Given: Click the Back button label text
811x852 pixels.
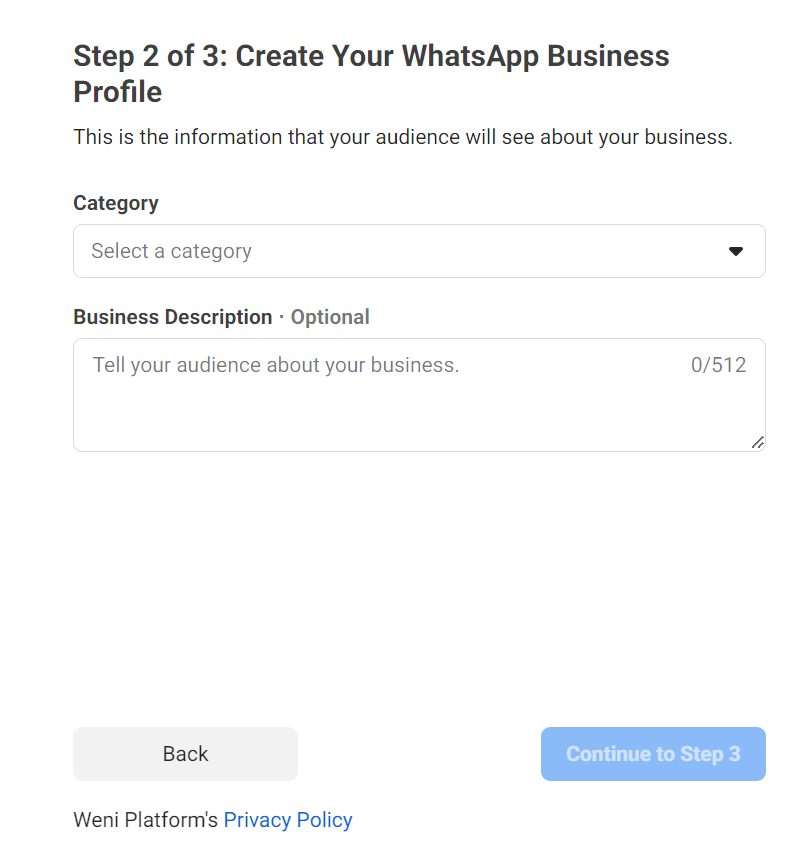Looking at the screenshot, I should pos(184,754).
